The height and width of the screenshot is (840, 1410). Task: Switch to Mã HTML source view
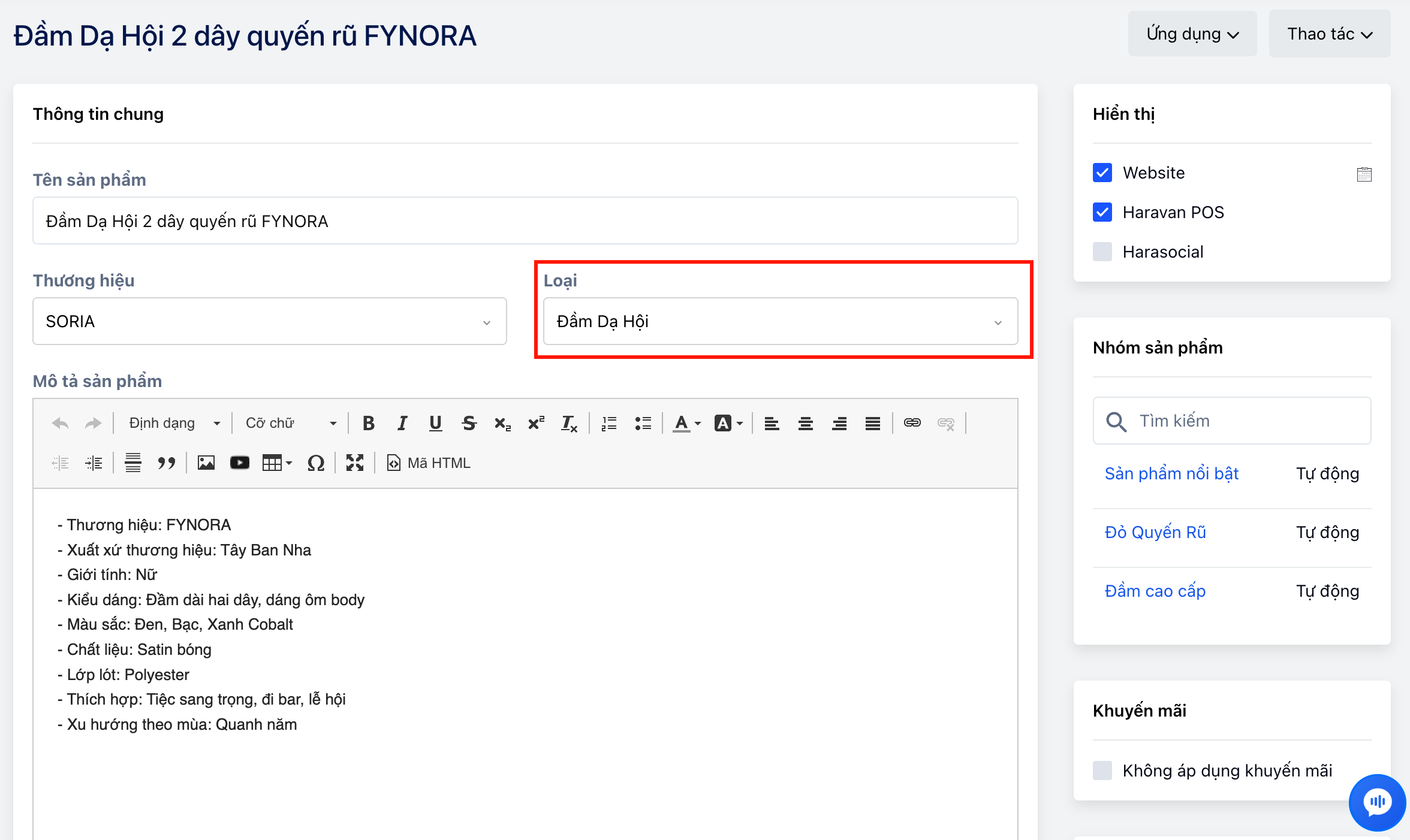point(429,463)
